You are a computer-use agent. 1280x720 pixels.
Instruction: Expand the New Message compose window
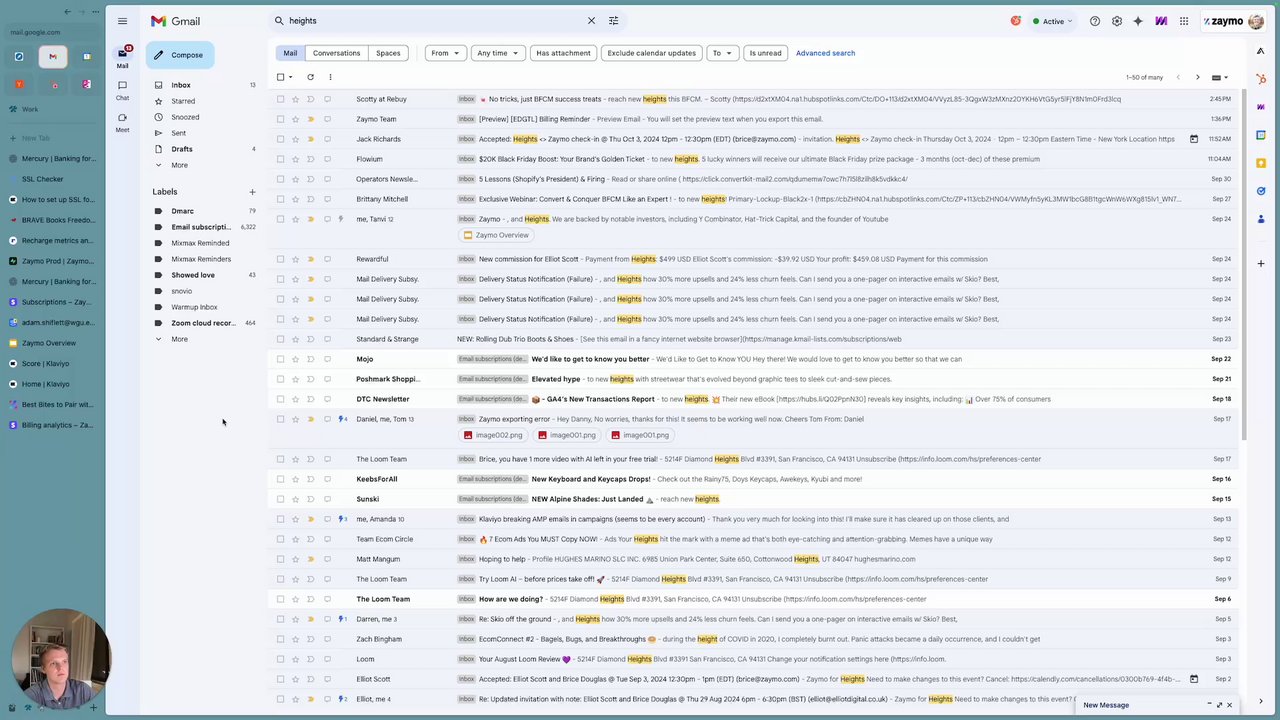(x=1219, y=705)
